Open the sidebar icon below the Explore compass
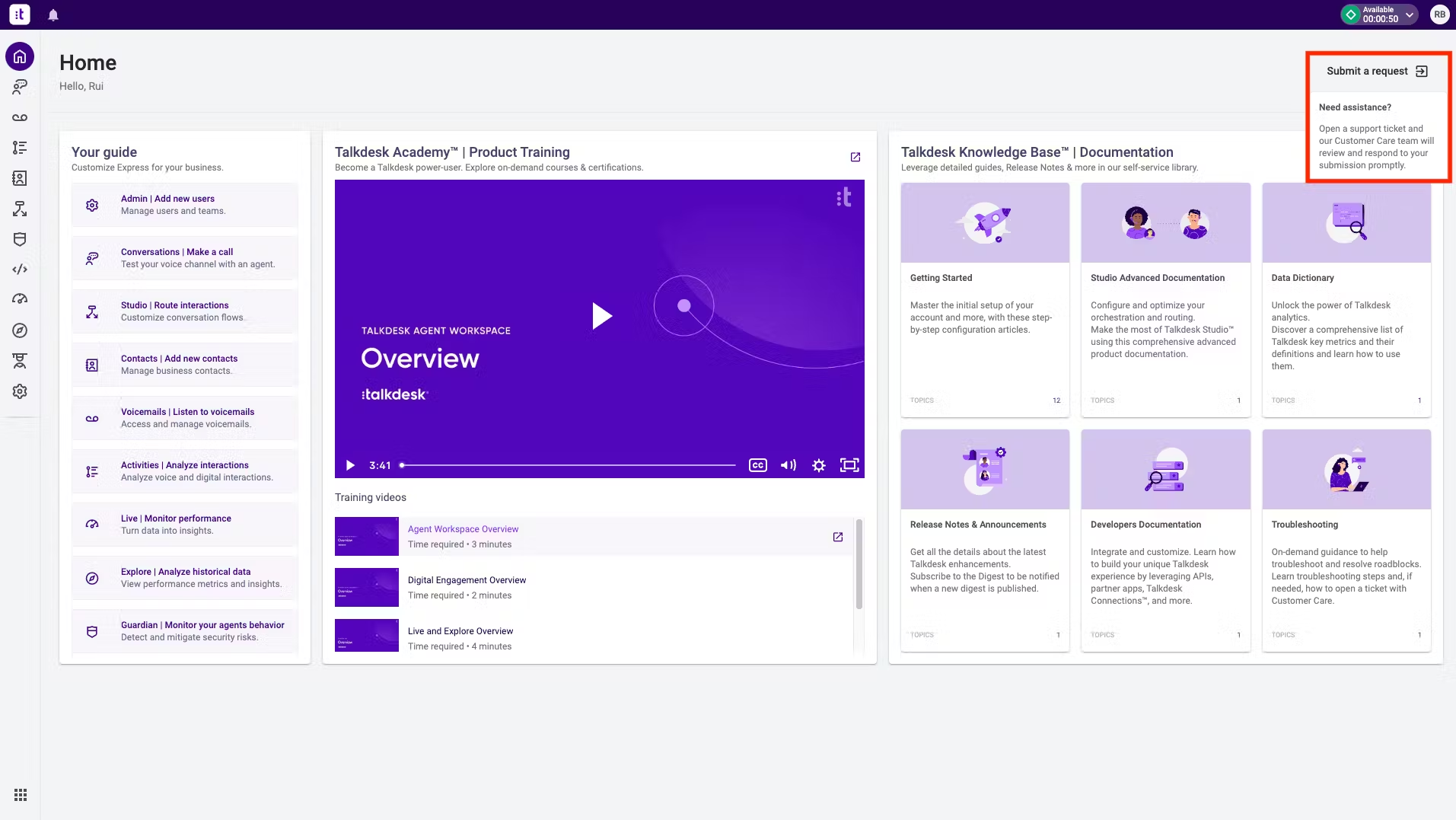 20,361
